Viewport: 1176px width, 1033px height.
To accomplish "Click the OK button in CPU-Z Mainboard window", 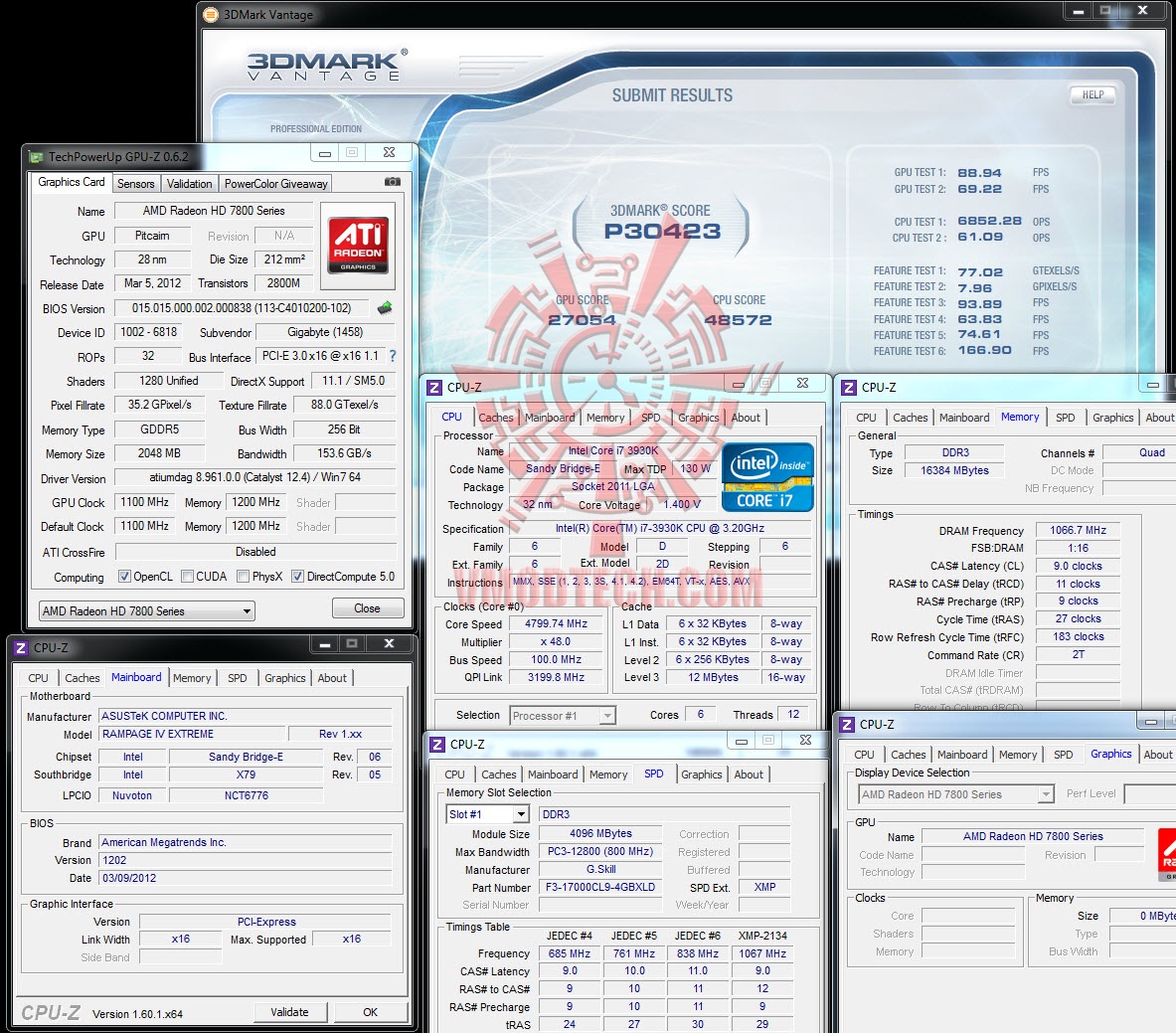I will (x=371, y=1012).
